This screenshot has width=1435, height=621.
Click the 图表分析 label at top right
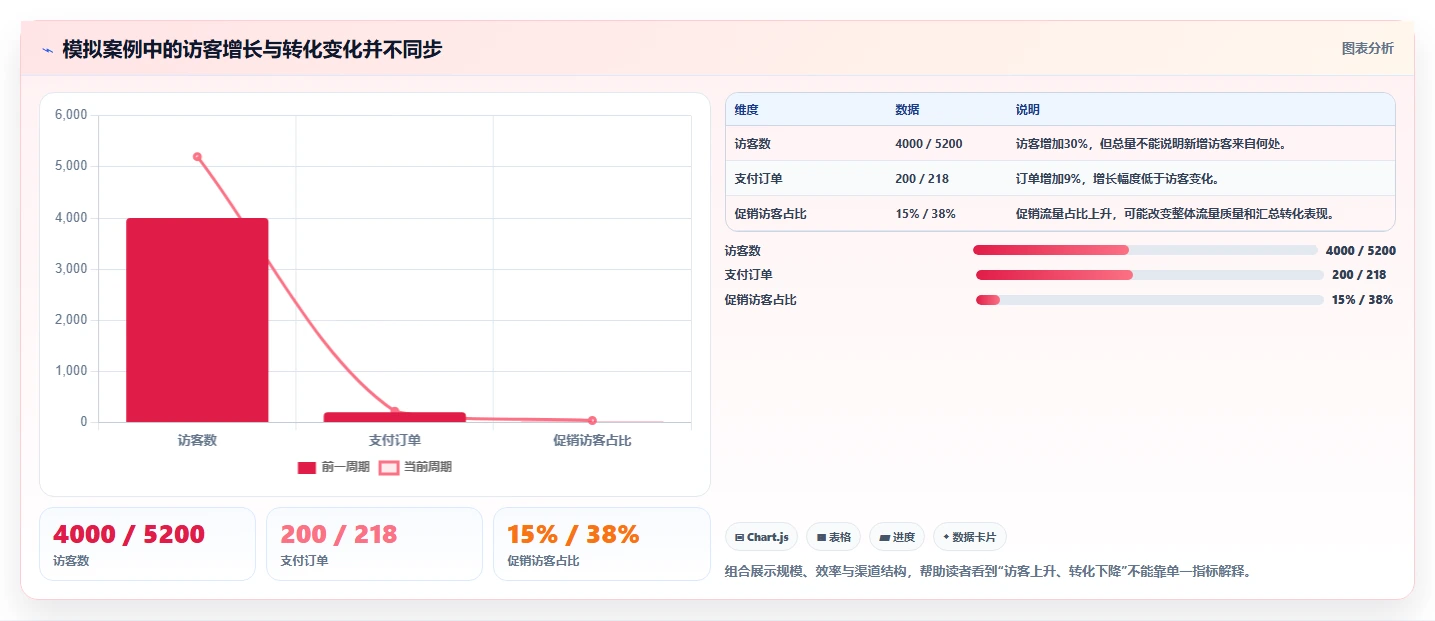coord(1367,48)
